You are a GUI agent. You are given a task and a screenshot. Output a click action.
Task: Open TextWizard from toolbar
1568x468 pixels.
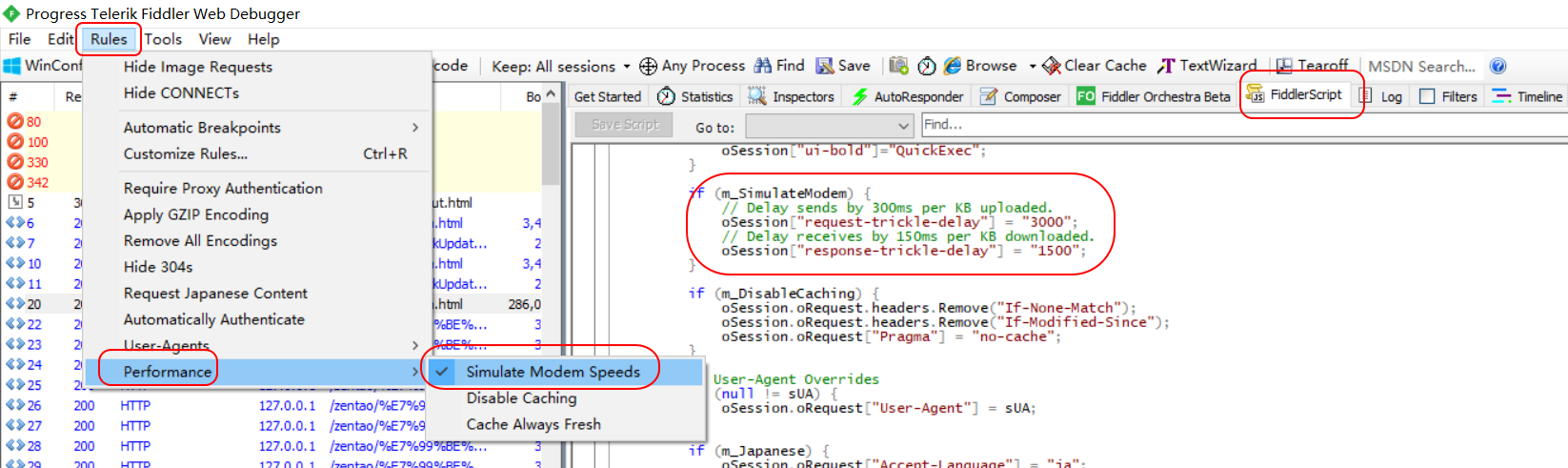pyautogui.click(x=1207, y=66)
